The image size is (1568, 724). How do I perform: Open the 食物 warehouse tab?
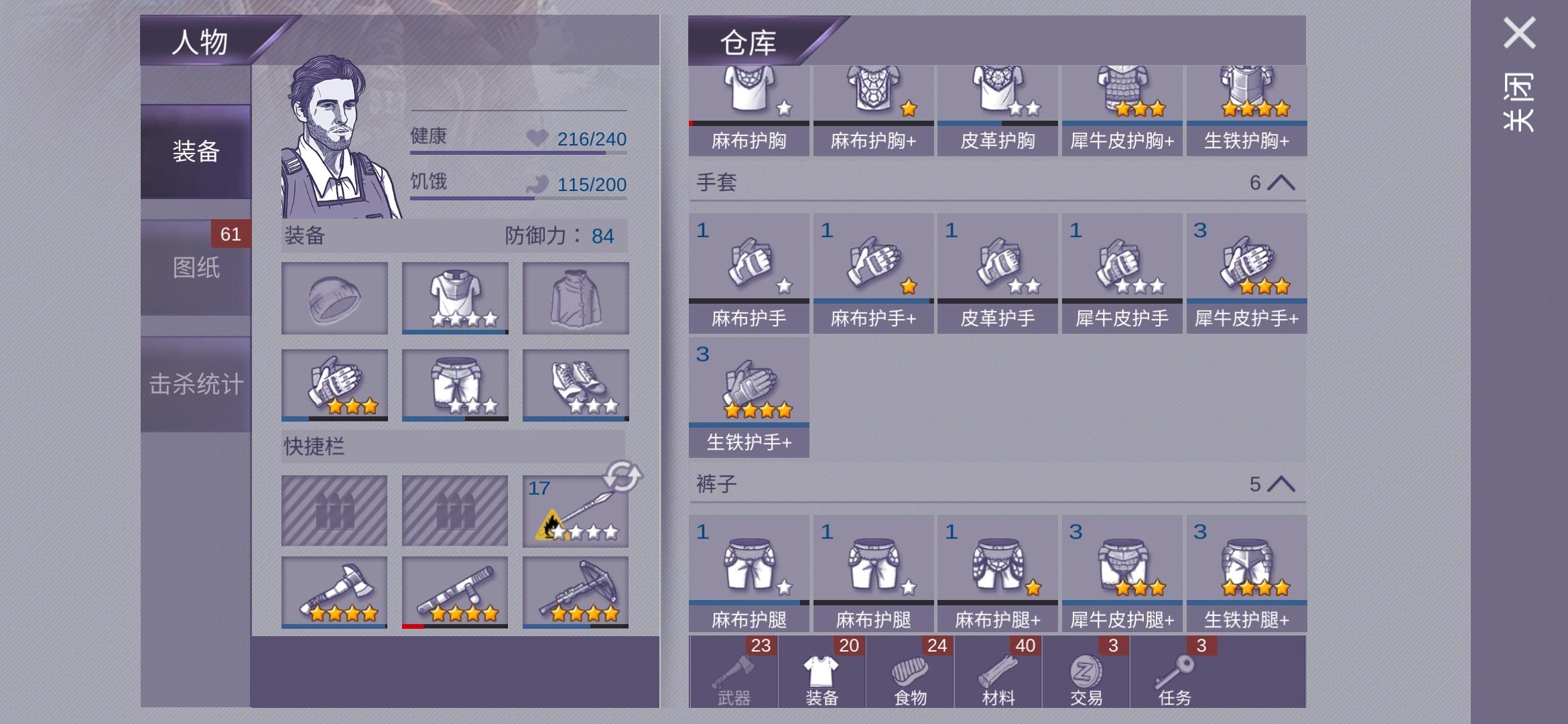click(x=910, y=672)
